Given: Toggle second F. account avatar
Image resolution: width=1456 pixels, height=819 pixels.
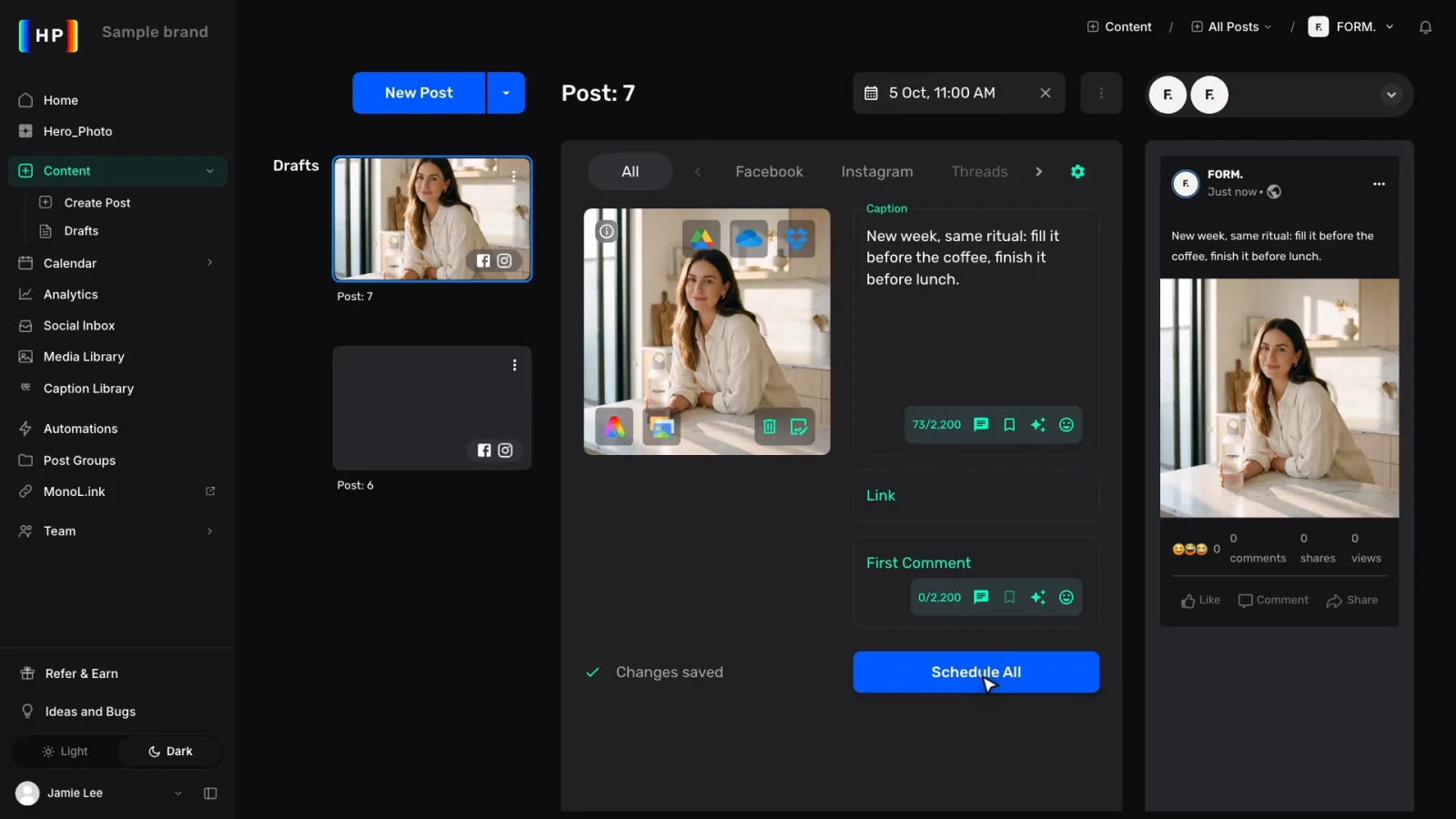Looking at the screenshot, I should tap(1209, 95).
